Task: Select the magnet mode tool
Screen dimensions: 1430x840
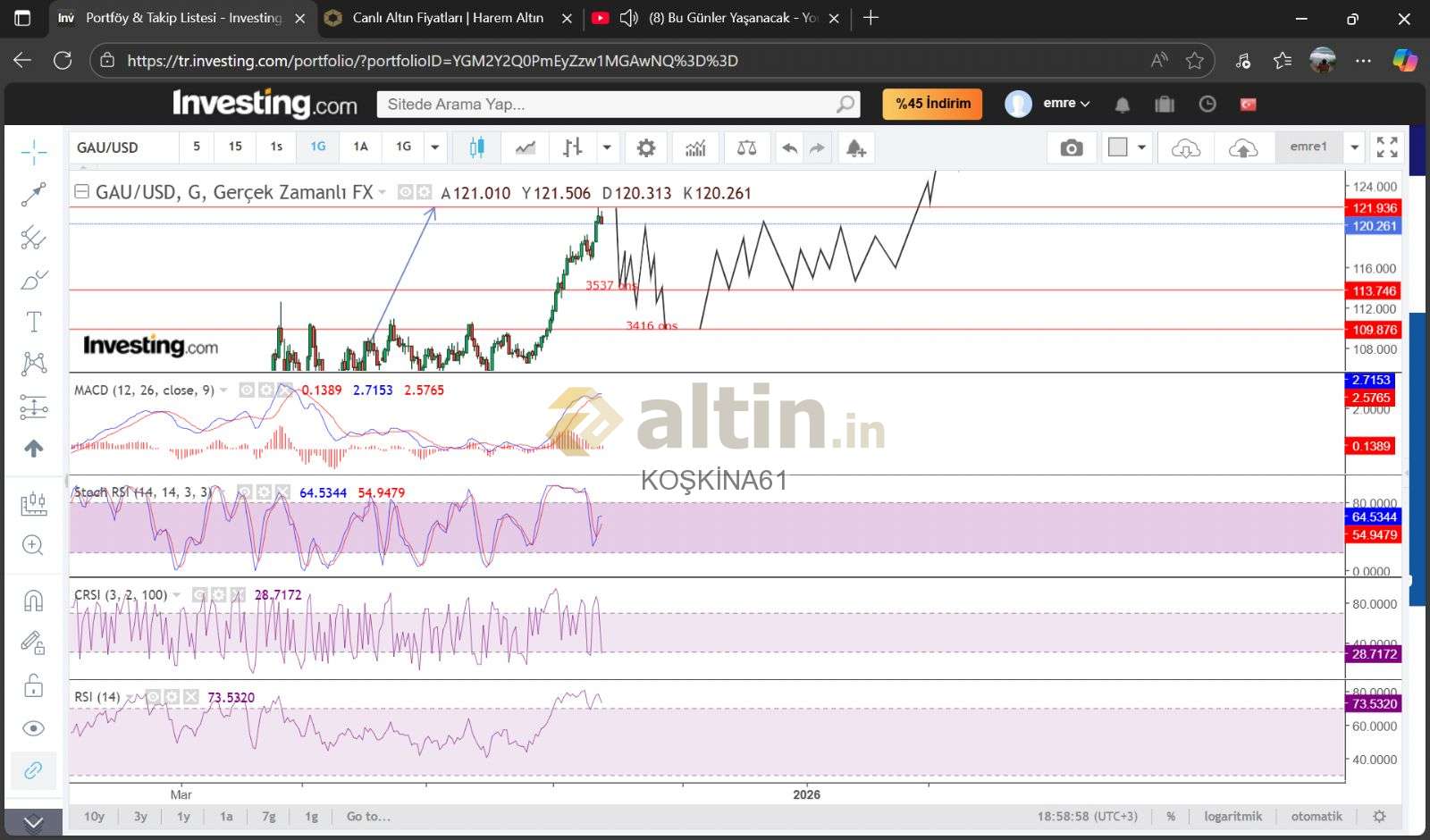Action: (x=33, y=601)
